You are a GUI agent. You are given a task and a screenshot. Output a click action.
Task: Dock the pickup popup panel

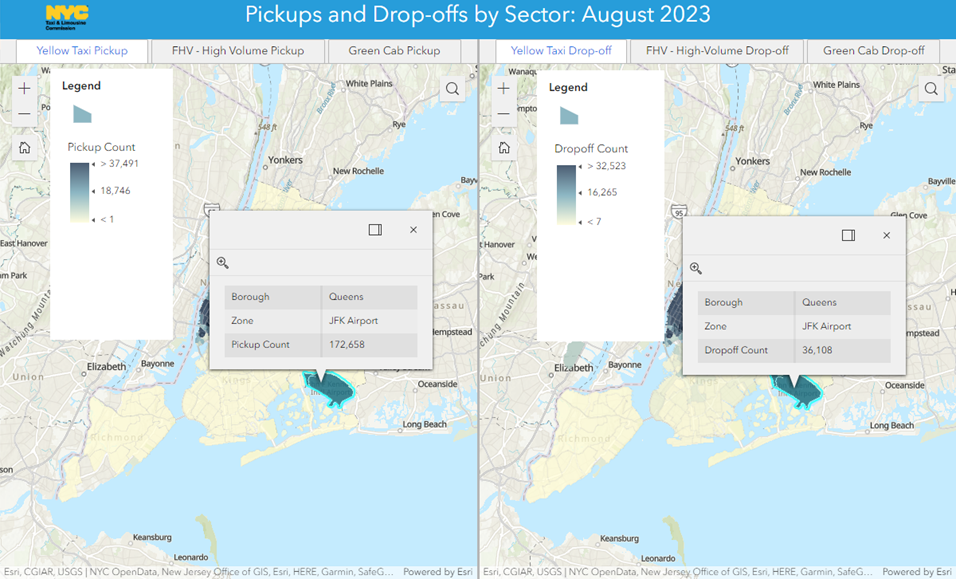pyautogui.click(x=375, y=230)
